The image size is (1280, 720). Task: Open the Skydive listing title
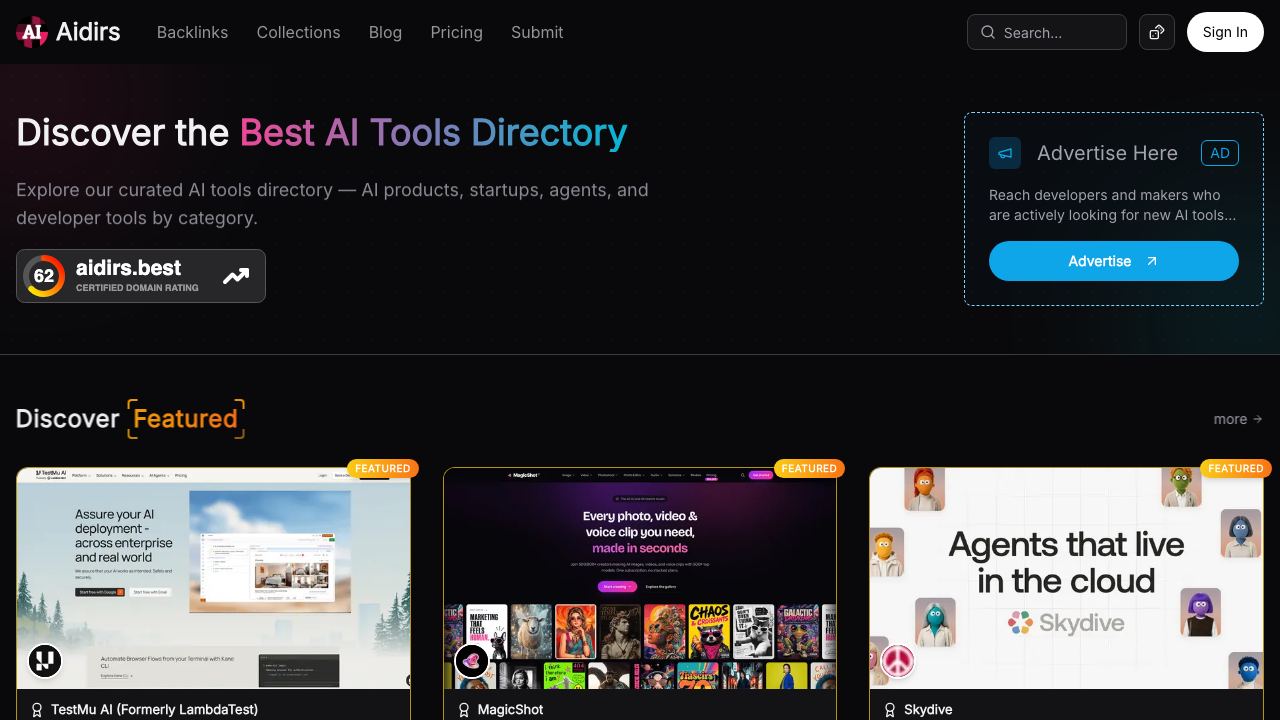pyautogui.click(x=928, y=709)
